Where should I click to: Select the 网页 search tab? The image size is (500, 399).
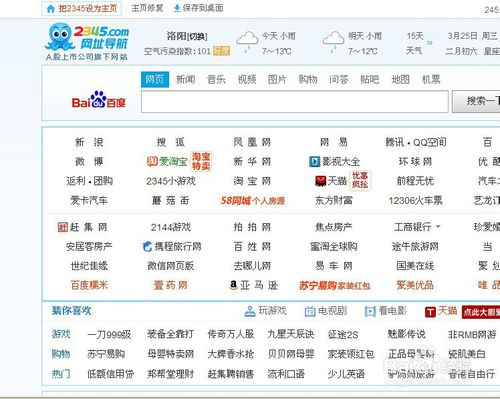click(155, 79)
